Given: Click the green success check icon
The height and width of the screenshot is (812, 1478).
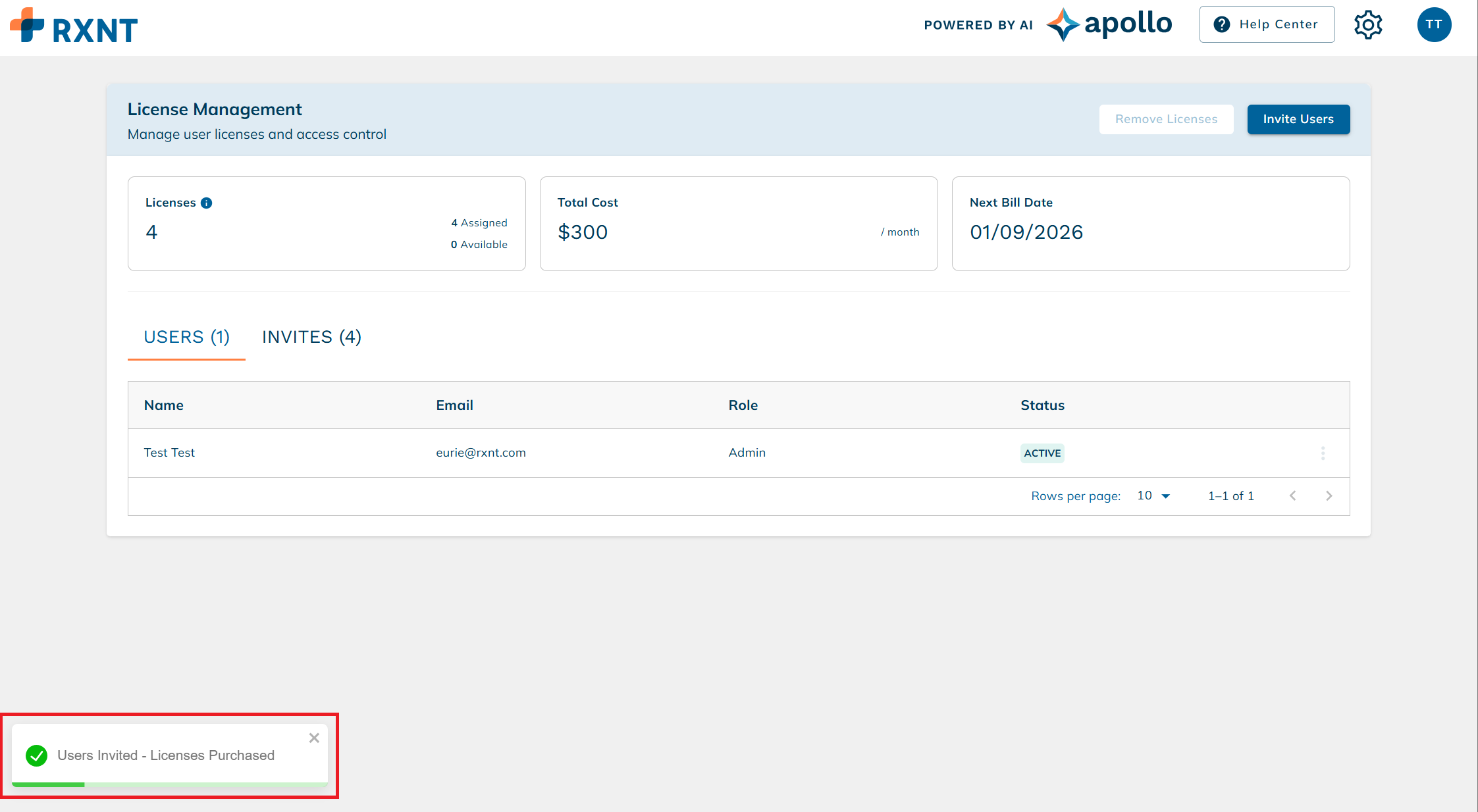Looking at the screenshot, I should pos(36,755).
